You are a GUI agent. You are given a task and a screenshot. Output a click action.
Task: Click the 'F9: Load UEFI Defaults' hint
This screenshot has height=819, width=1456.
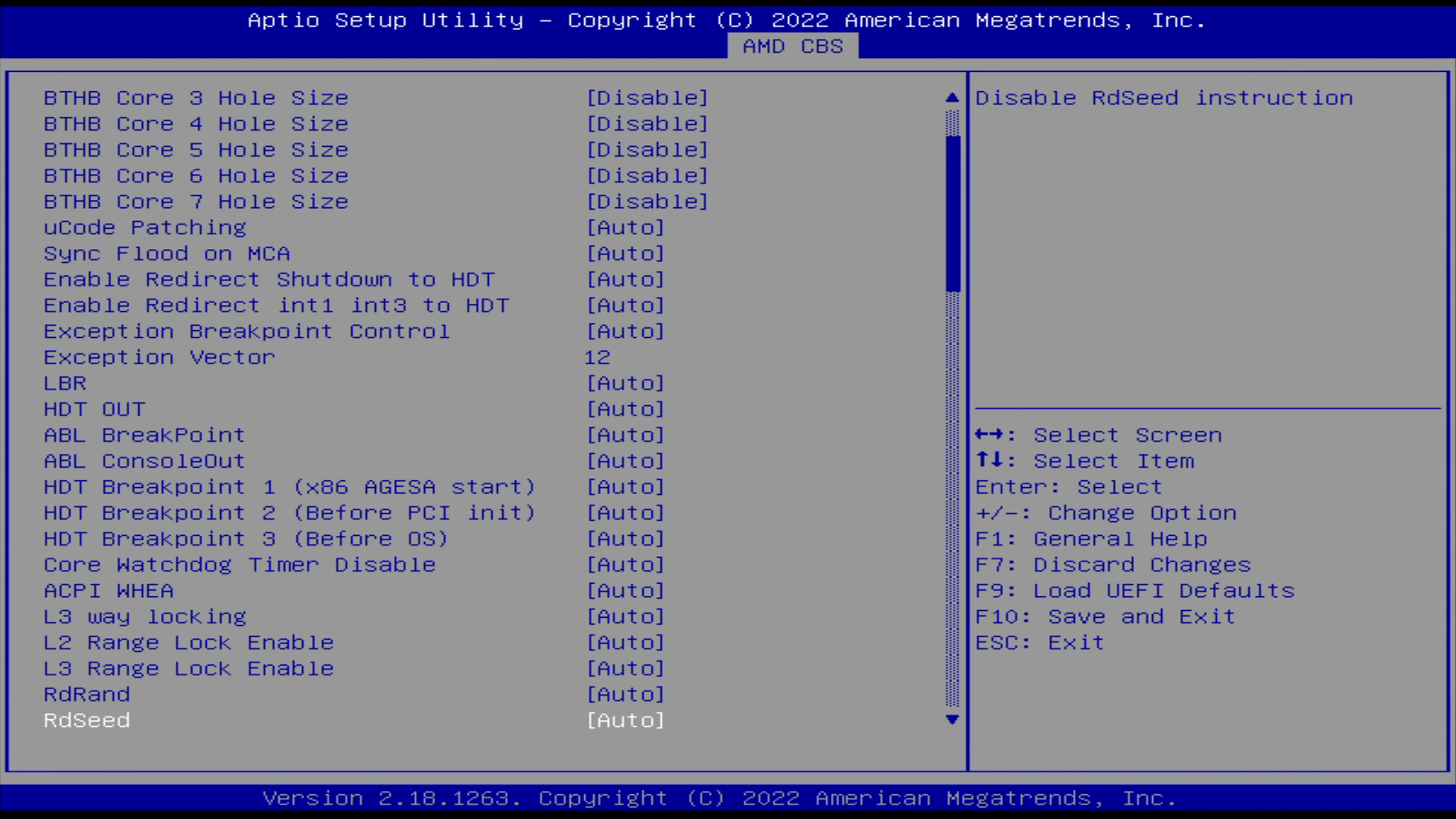pos(1135,591)
